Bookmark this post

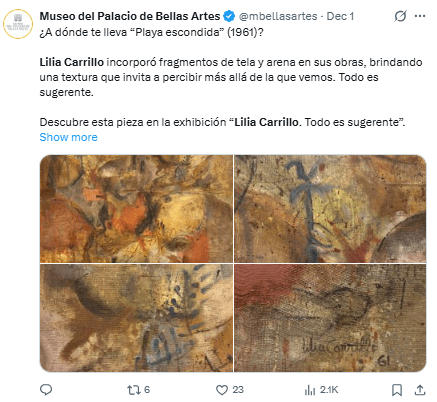[x=397, y=390]
